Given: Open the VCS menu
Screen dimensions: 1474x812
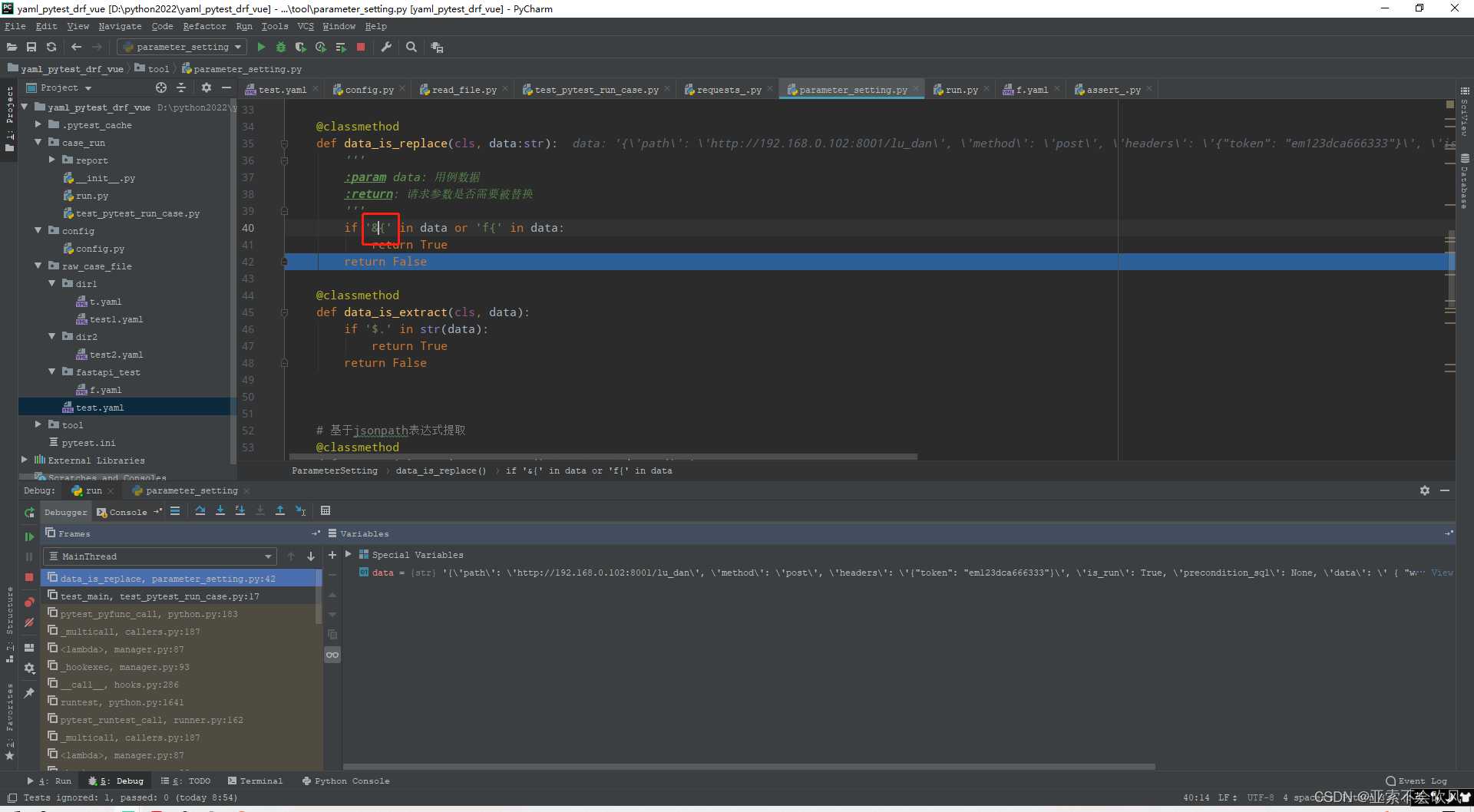Looking at the screenshot, I should pyautogui.click(x=306, y=26).
